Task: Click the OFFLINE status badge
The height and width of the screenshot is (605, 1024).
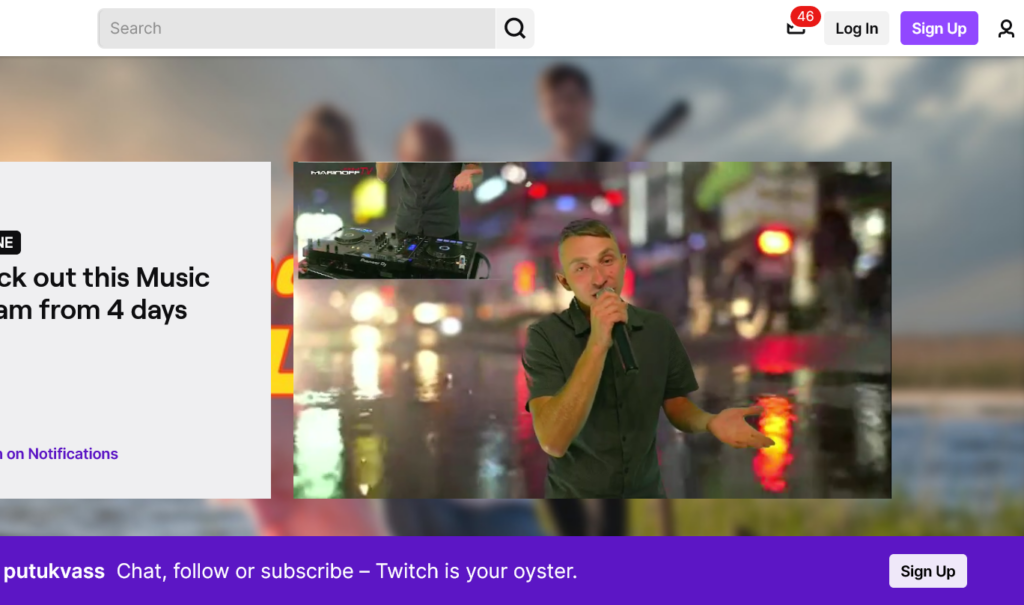Action: point(8,242)
